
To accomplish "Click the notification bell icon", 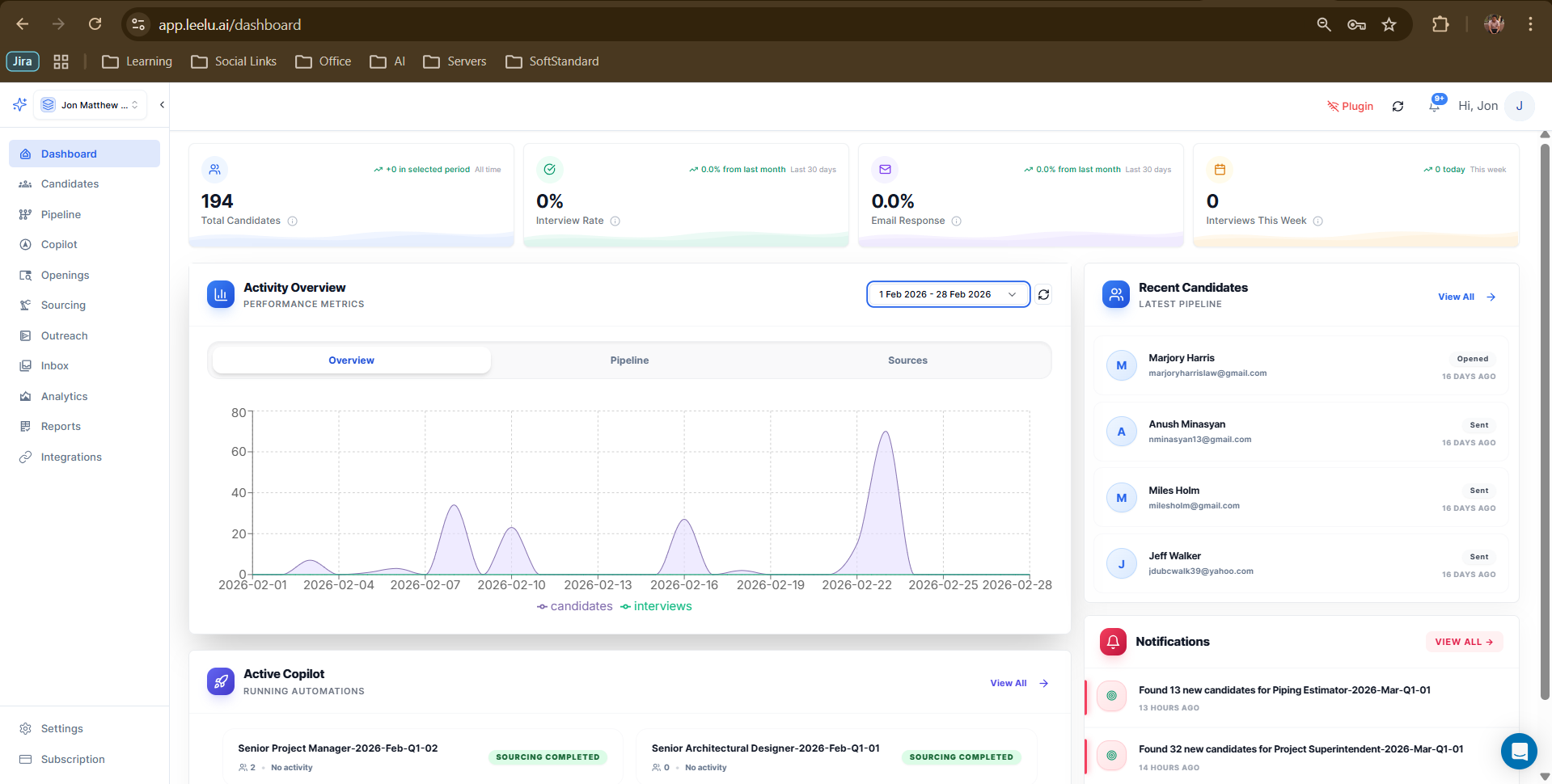I will click(1435, 106).
